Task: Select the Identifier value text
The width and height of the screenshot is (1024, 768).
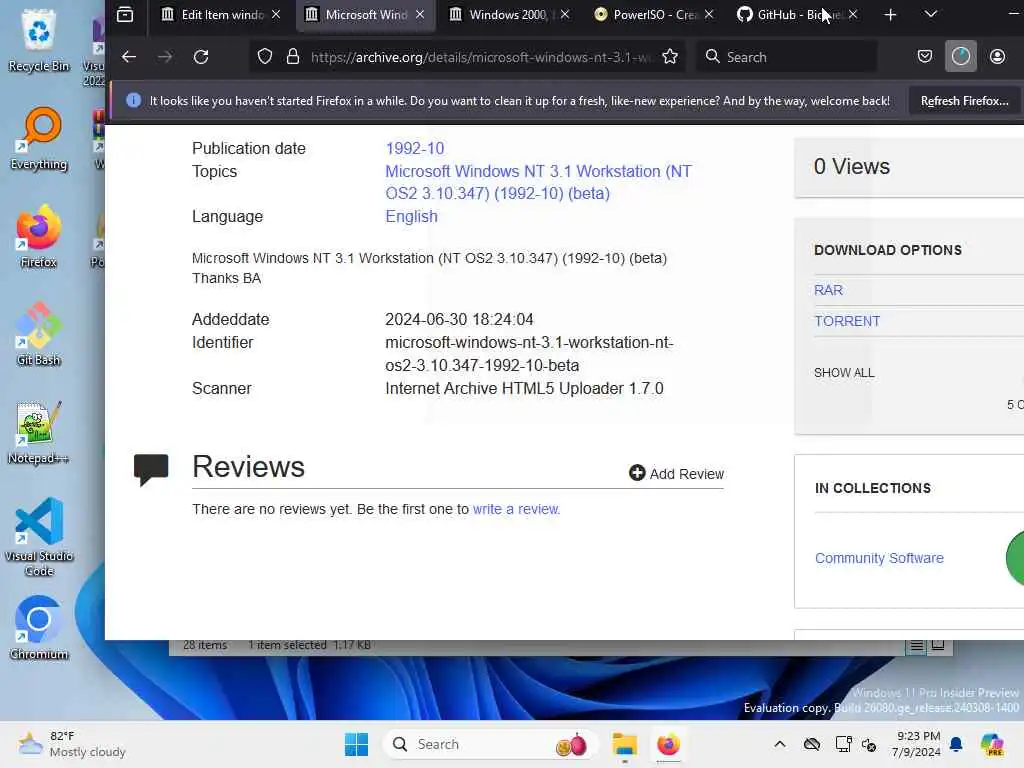Action: pyautogui.click(x=529, y=354)
